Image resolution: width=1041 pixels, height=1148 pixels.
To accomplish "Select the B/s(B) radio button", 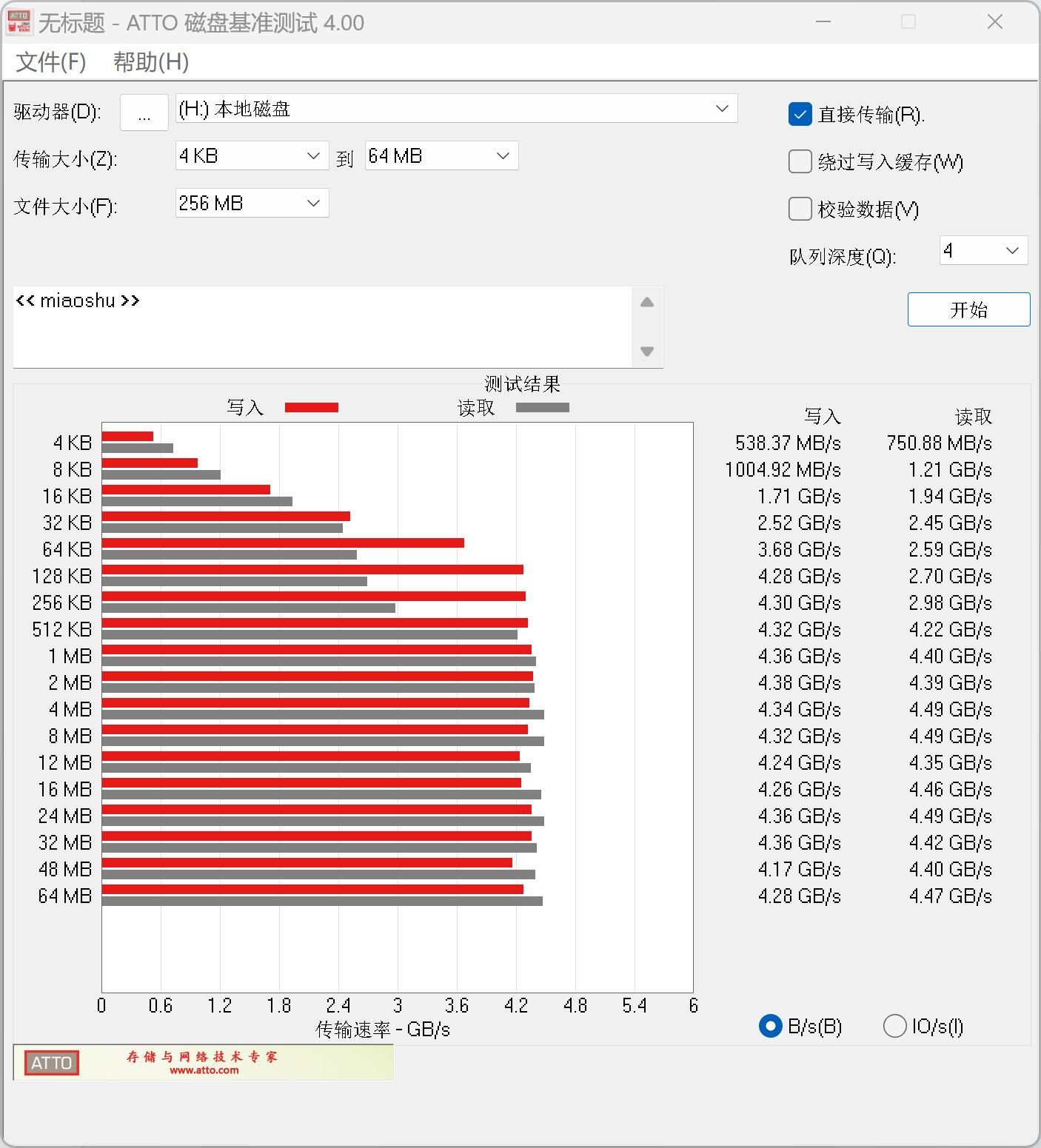I will pyautogui.click(x=770, y=1027).
